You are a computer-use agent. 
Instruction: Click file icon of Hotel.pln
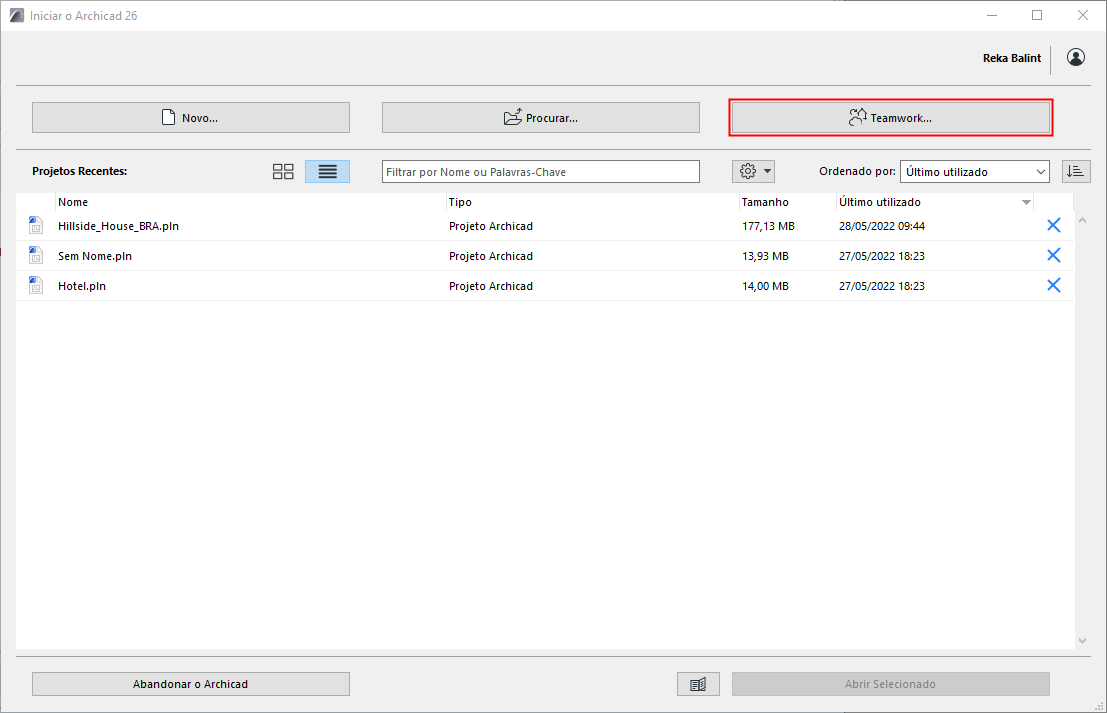coord(36,285)
